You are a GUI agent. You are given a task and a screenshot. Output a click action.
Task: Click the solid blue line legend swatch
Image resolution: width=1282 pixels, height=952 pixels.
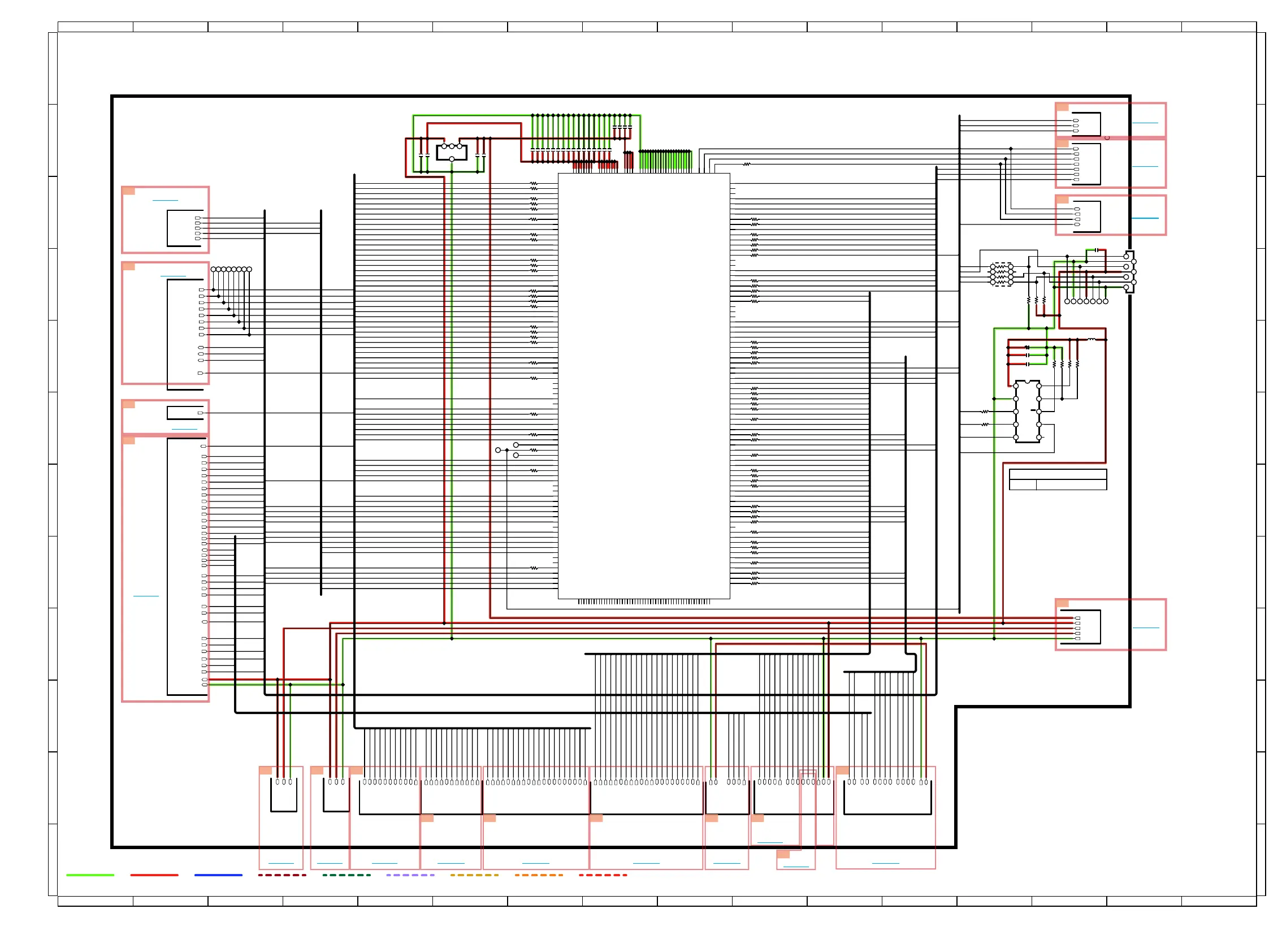(x=218, y=875)
